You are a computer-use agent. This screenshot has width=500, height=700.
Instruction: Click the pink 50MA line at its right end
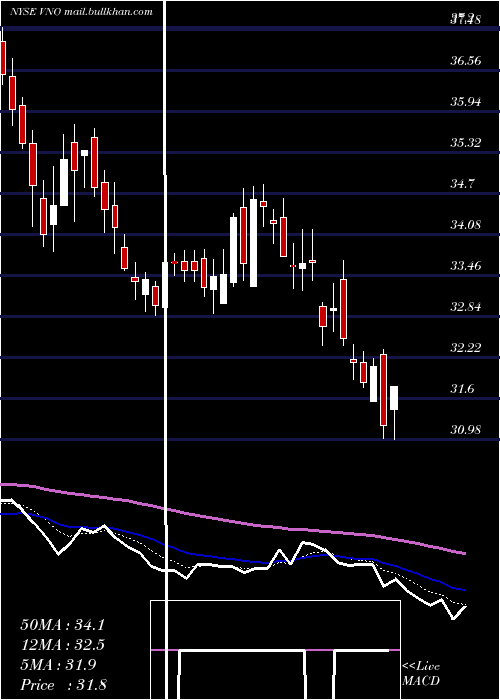tap(463, 553)
